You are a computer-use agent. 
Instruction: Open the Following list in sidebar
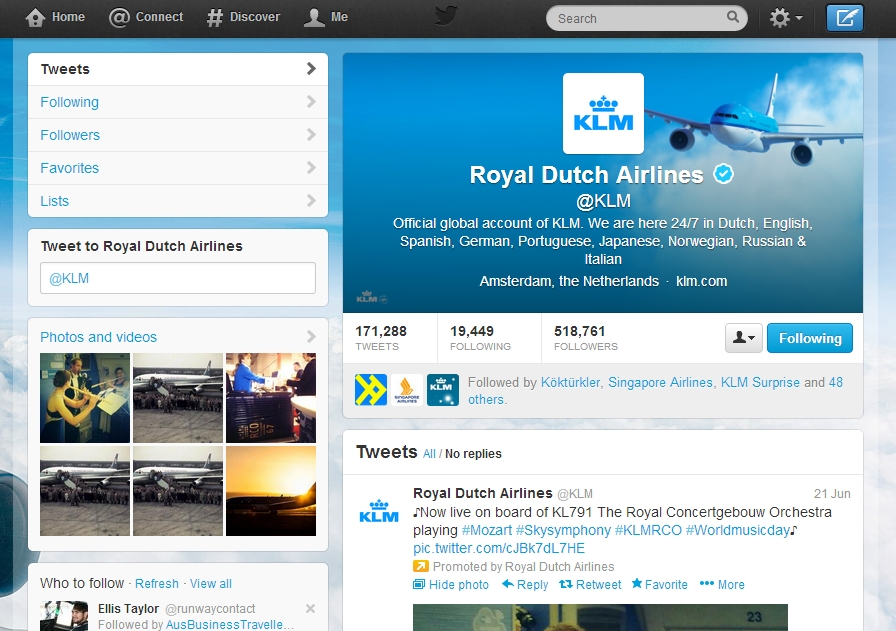tap(178, 102)
